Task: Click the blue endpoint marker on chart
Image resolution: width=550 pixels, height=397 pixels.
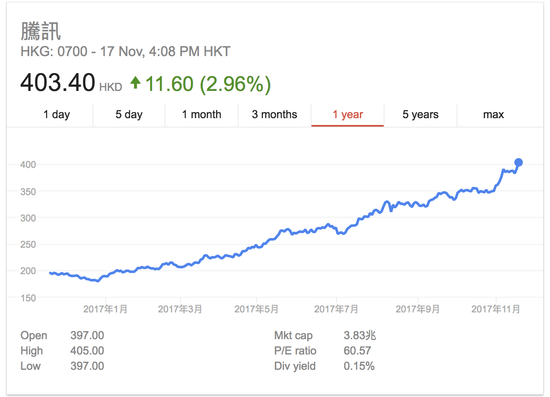Action: tap(518, 162)
